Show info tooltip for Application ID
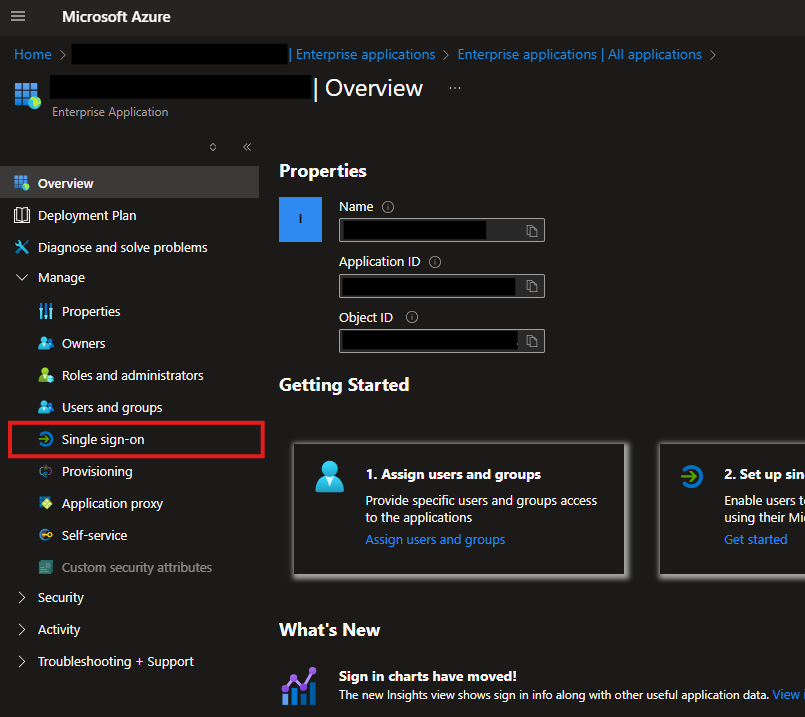Screen dimensions: 805x717 pyautogui.click(x=435, y=262)
